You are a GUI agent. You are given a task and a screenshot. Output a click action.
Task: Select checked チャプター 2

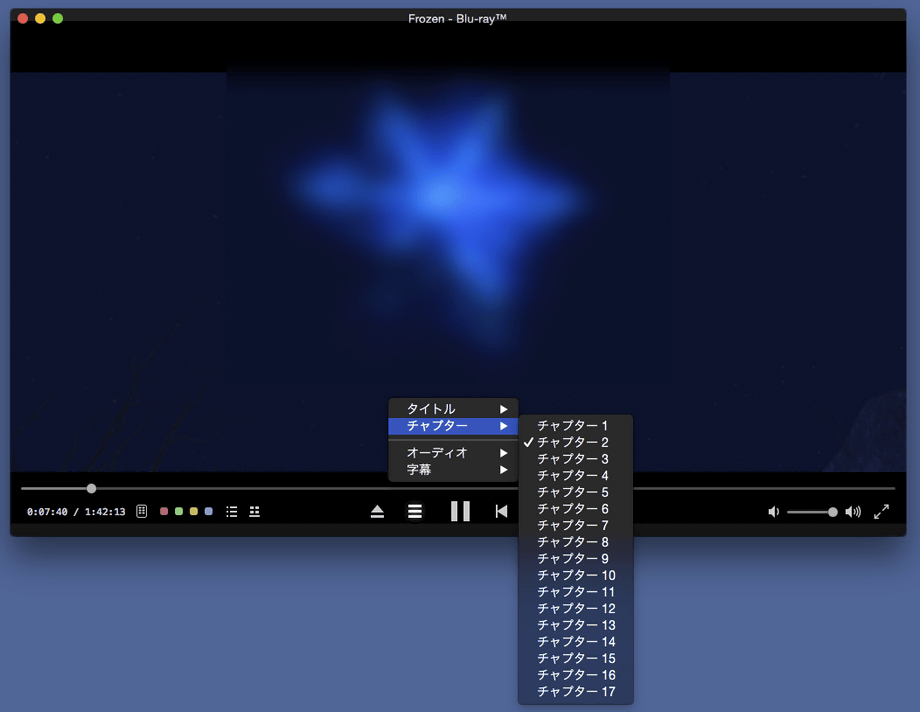click(x=576, y=442)
